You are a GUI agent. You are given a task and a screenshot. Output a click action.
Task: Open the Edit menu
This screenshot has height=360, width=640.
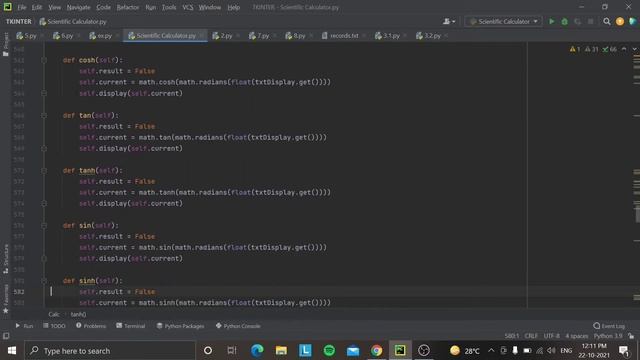[x=37, y=7]
